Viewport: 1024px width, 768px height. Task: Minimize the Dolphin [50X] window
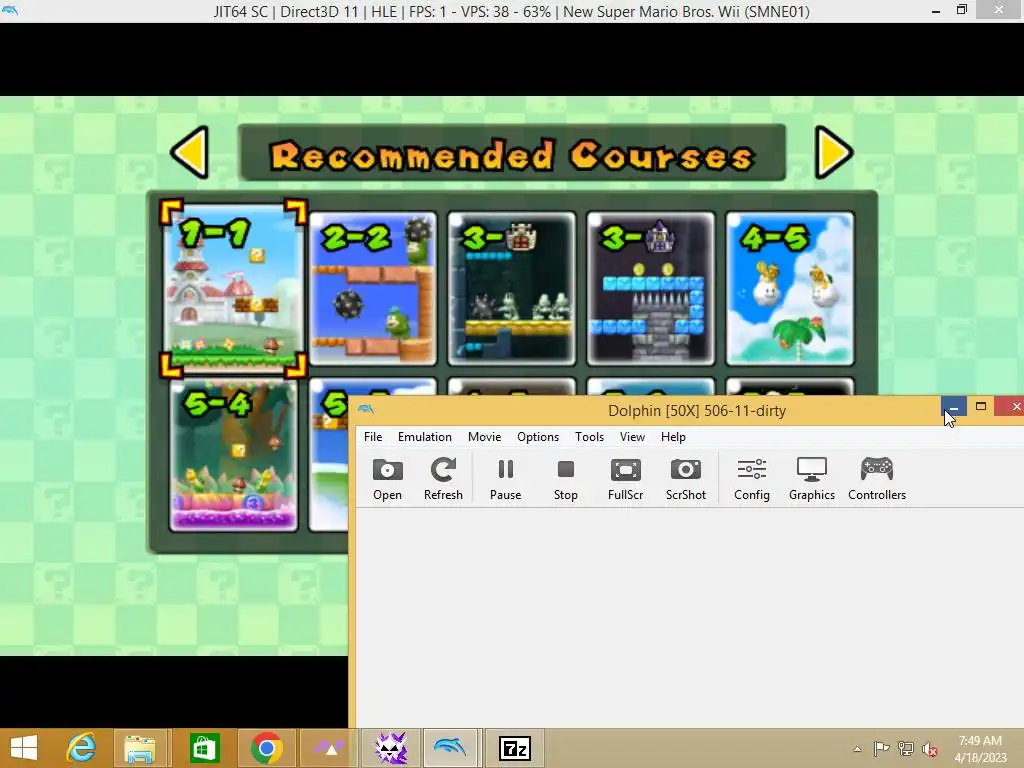point(953,407)
